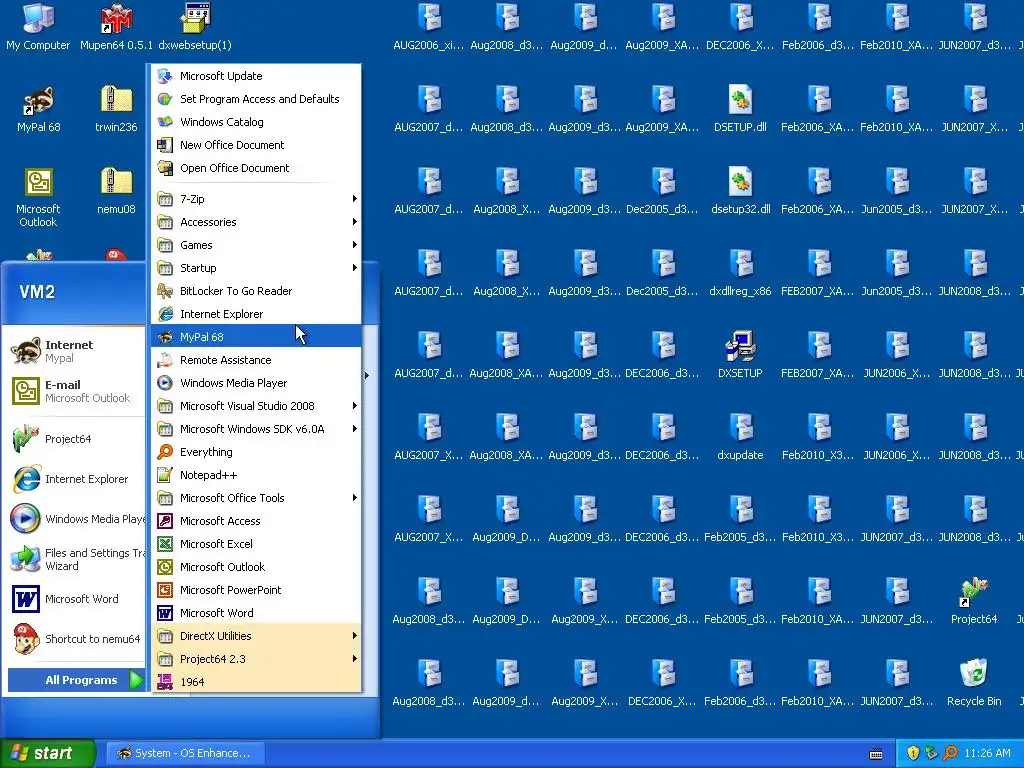Open nemu08 zip folder on desktop
This screenshot has width=1024, height=768.
pos(116,190)
